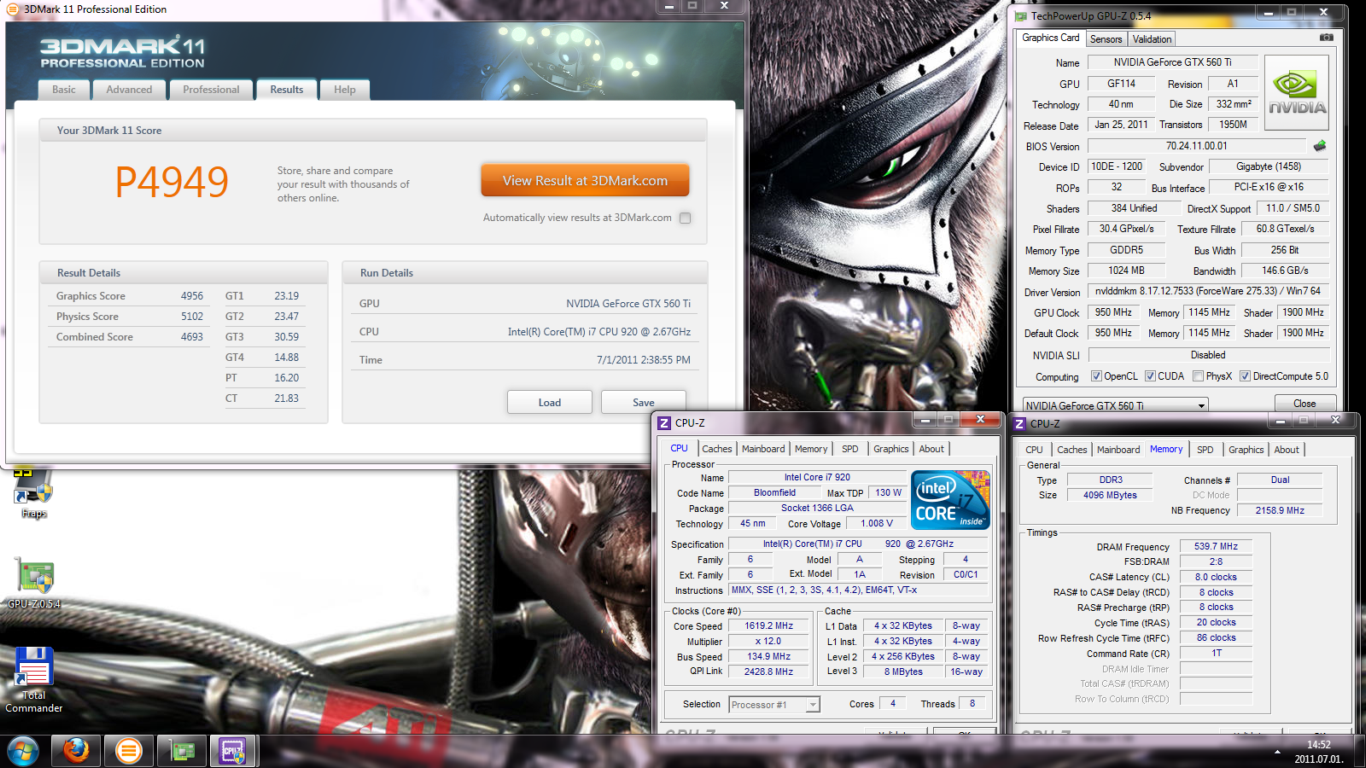
Task: Switch to the Basic tab in 3DMark
Action: click(64, 90)
